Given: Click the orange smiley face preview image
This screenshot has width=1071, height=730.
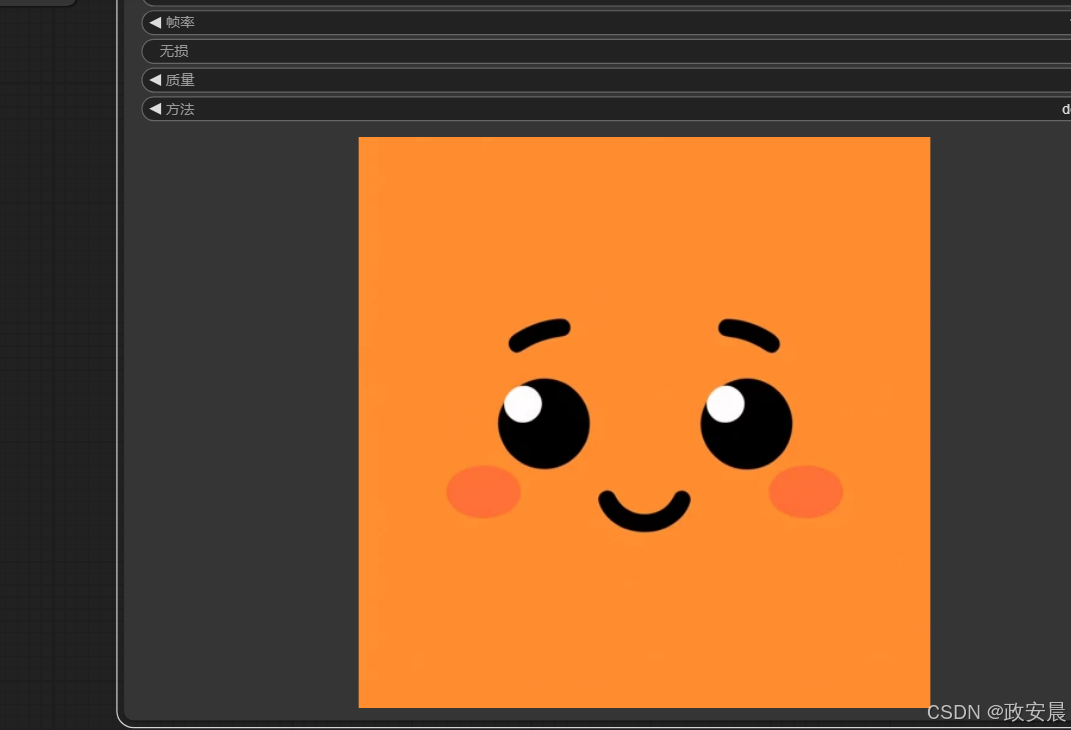Looking at the screenshot, I should pyautogui.click(x=644, y=422).
